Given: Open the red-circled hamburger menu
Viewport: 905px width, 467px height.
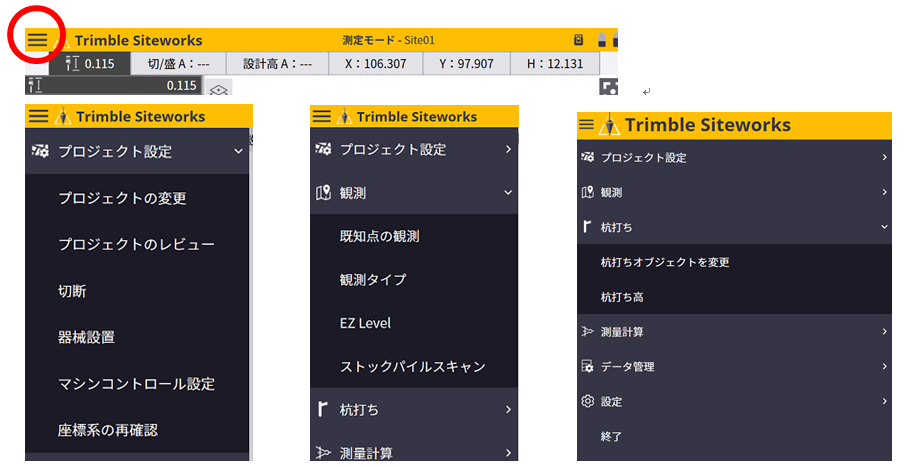Looking at the screenshot, I should 37,40.
